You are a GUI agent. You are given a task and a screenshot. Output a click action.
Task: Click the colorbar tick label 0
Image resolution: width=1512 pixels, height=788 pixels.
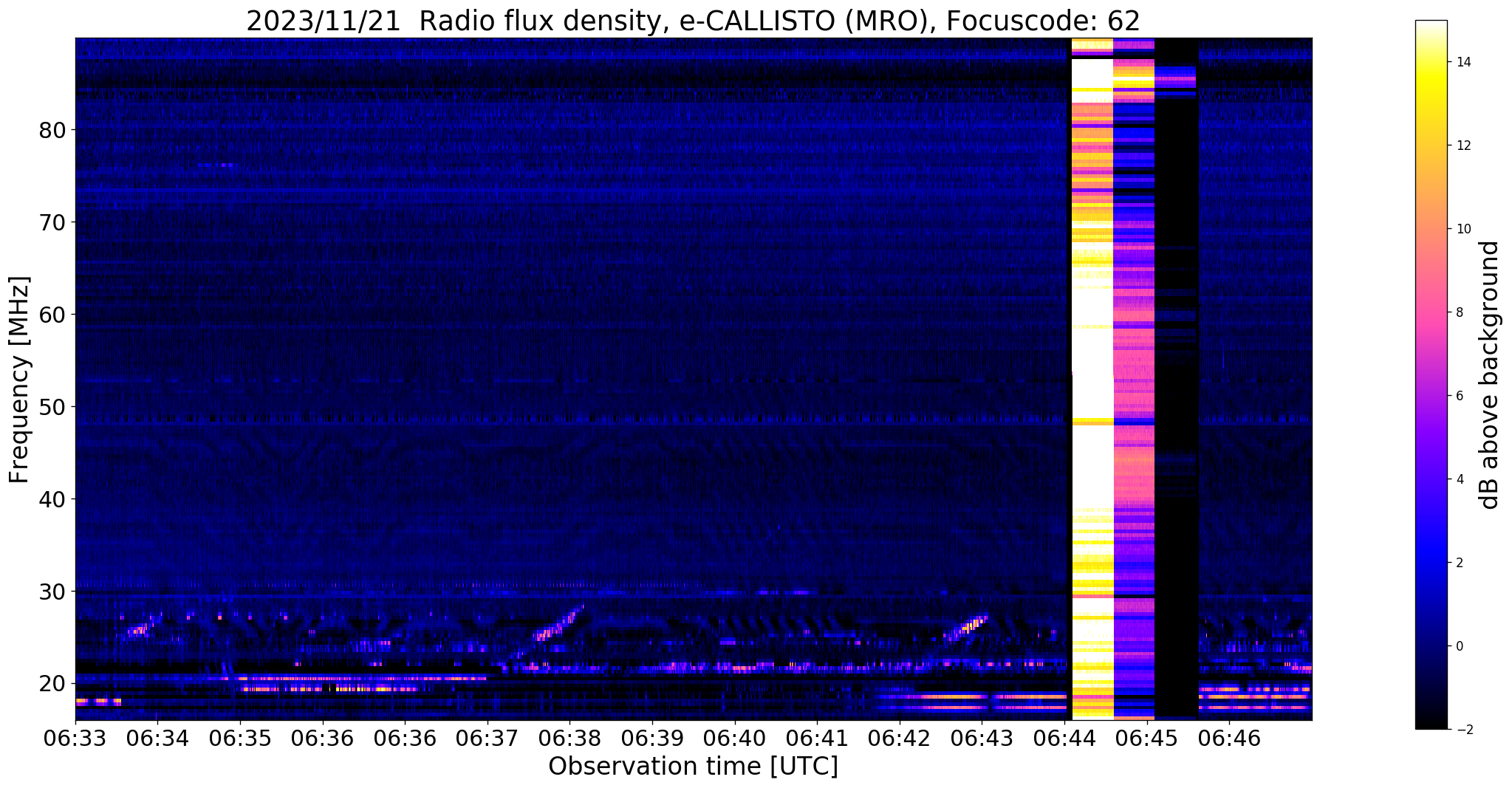1460,646
